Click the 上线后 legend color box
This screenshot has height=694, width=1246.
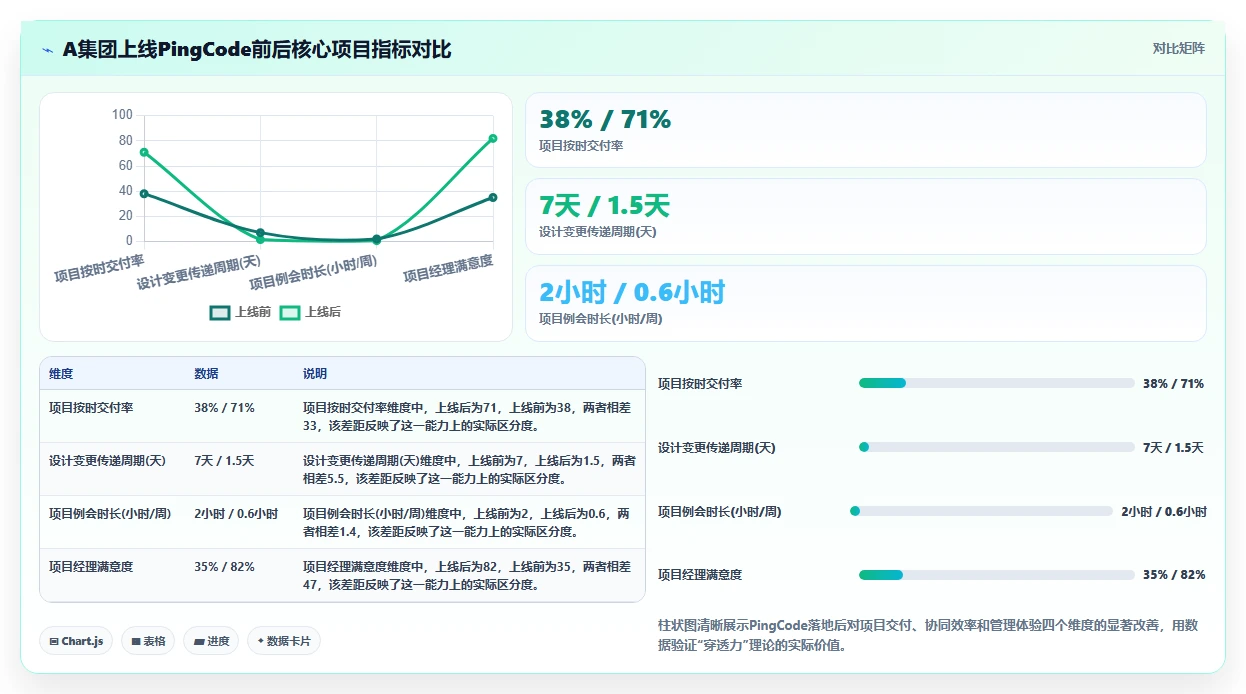tap(290, 312)
